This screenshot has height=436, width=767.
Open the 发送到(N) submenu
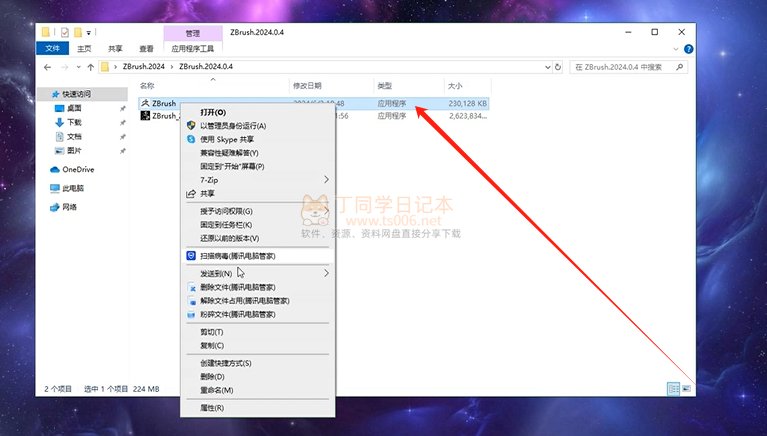coord(258,274)
